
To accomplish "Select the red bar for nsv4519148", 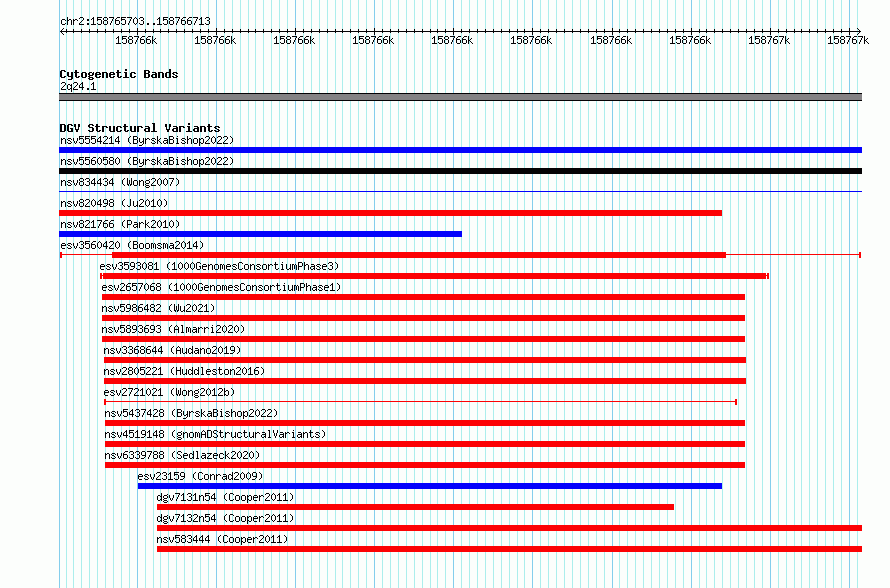I will tap(425, 444).
